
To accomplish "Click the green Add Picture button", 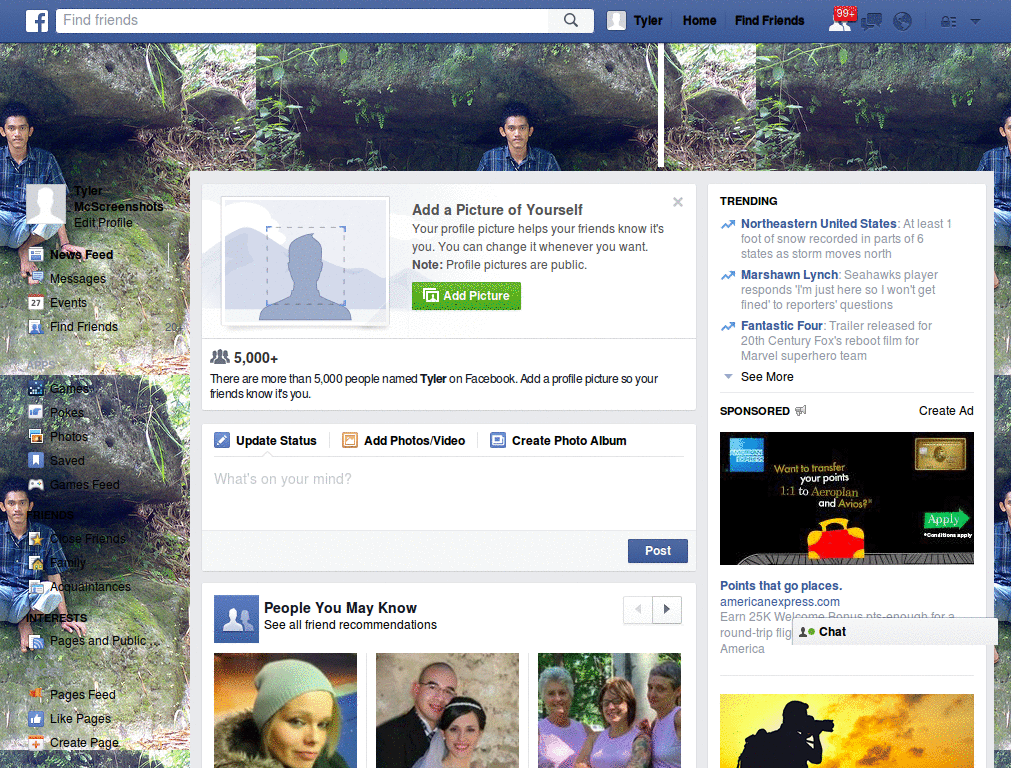I will pos(466,296).
